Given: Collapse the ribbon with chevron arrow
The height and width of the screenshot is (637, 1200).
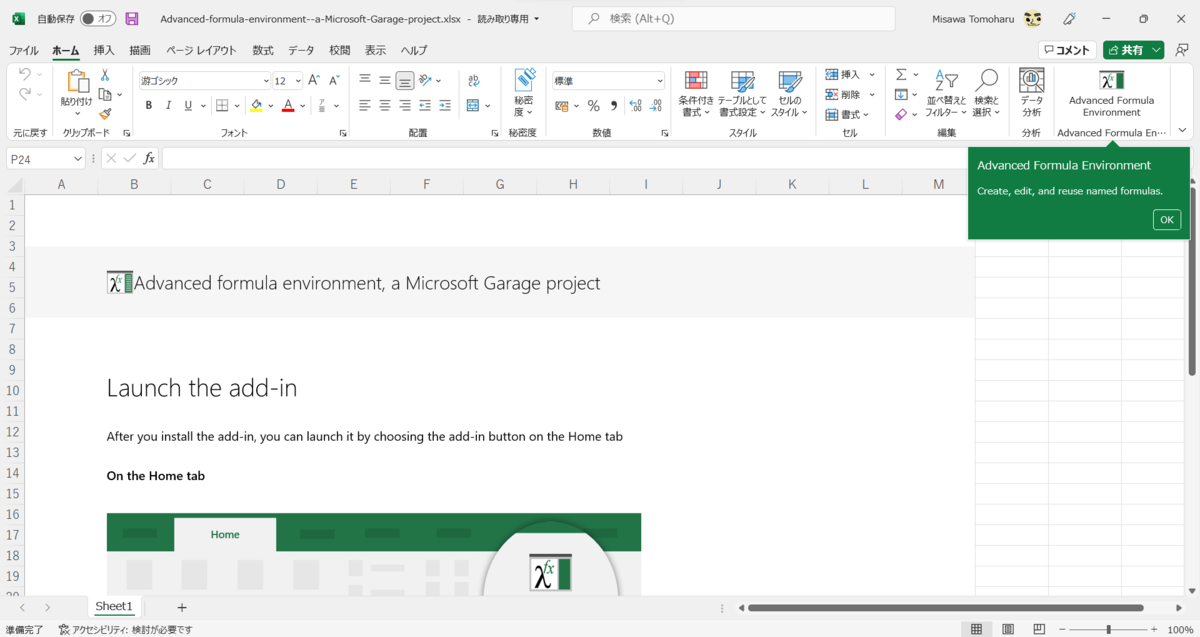Looking at the screenshot, I should click(x=1182, y=130).
